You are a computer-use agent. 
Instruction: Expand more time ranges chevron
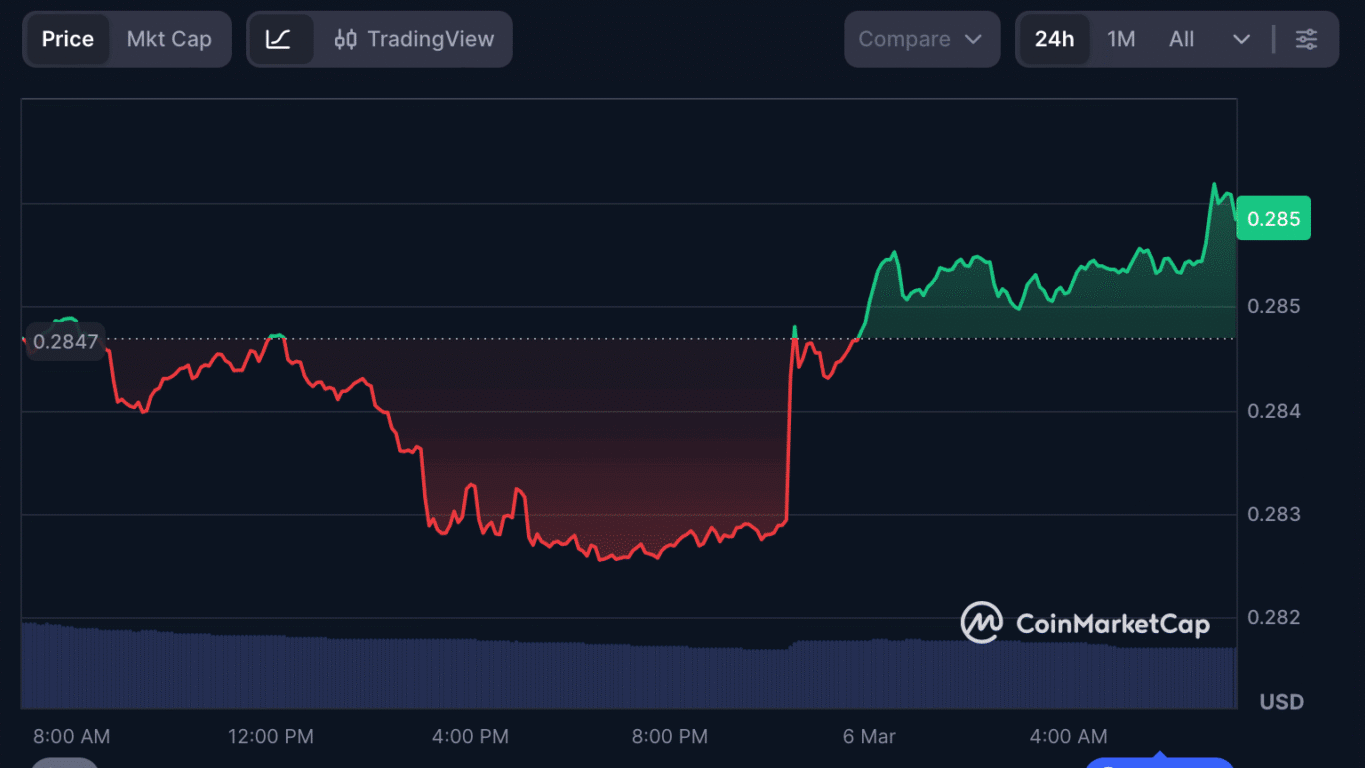point(1241,40)
